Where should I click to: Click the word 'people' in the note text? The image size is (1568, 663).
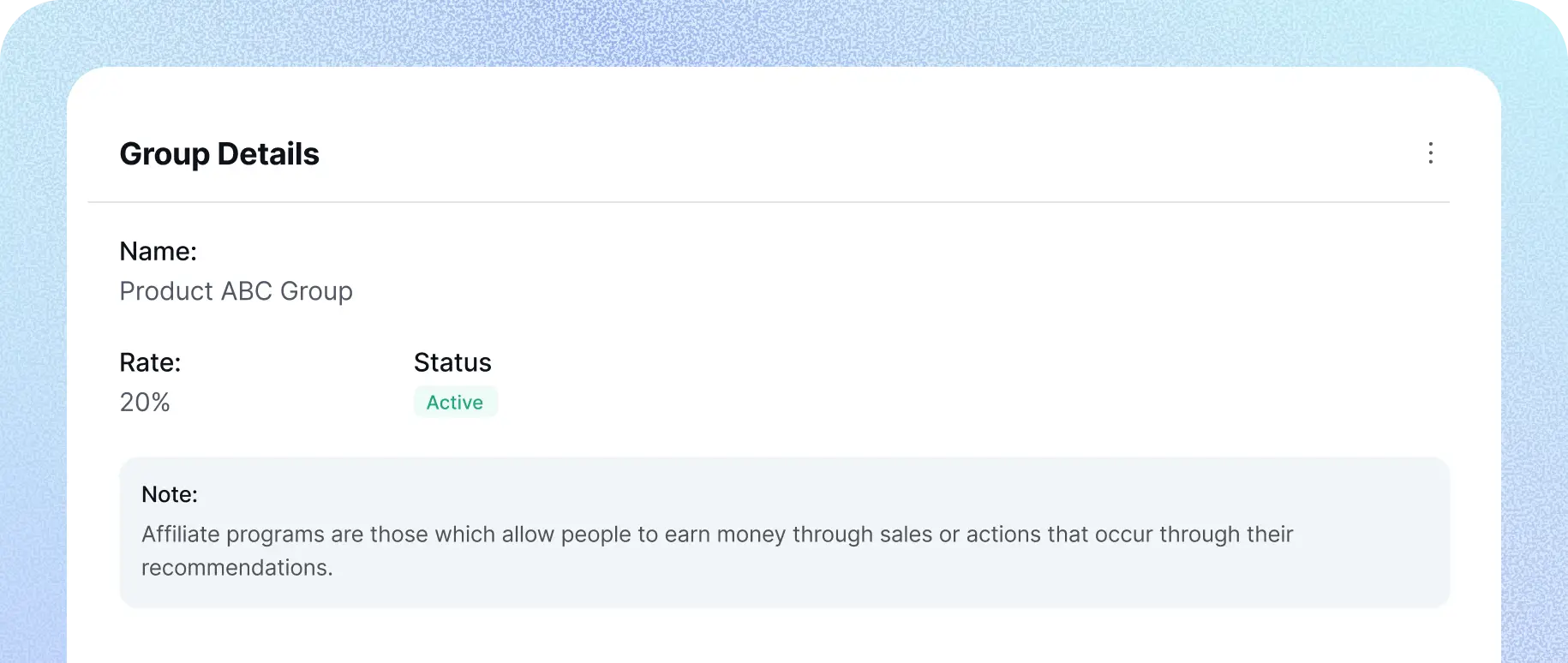(x=596, y=535)
